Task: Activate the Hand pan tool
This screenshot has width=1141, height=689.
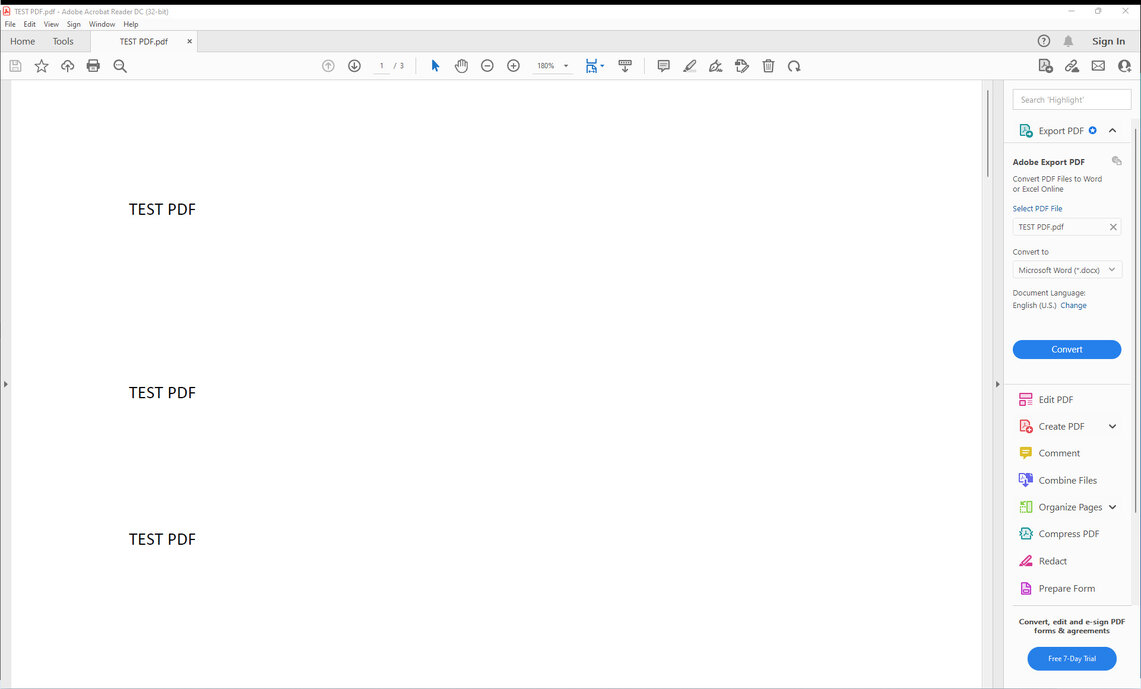Action: tap(461, 66)
